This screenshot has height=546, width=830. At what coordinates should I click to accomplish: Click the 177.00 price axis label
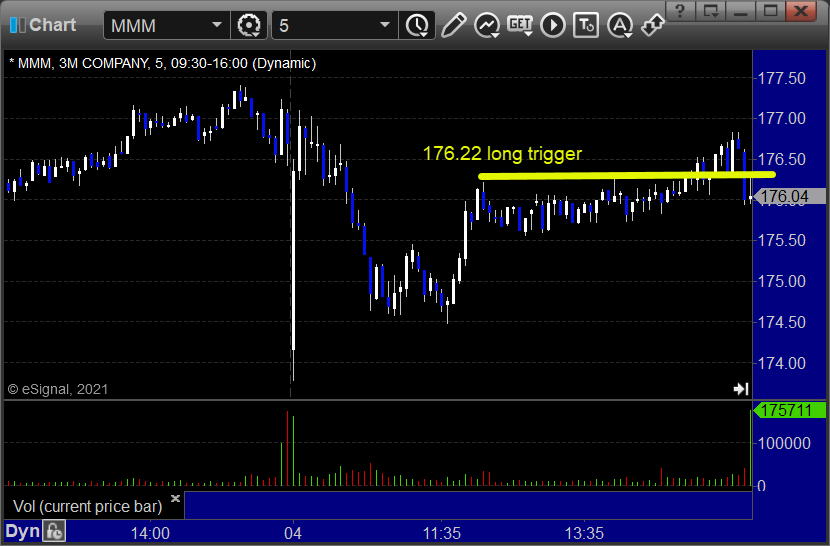pos(782,118)
